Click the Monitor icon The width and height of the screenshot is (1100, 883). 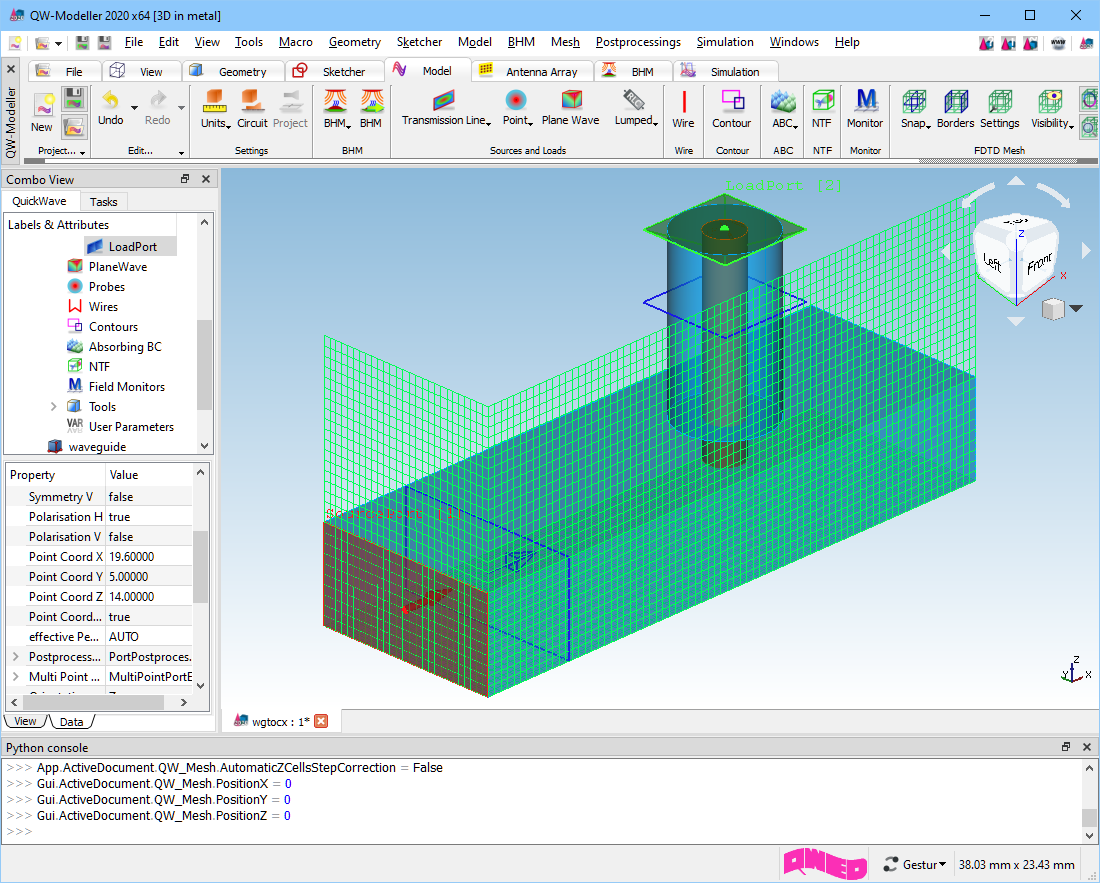click(866, 100)
